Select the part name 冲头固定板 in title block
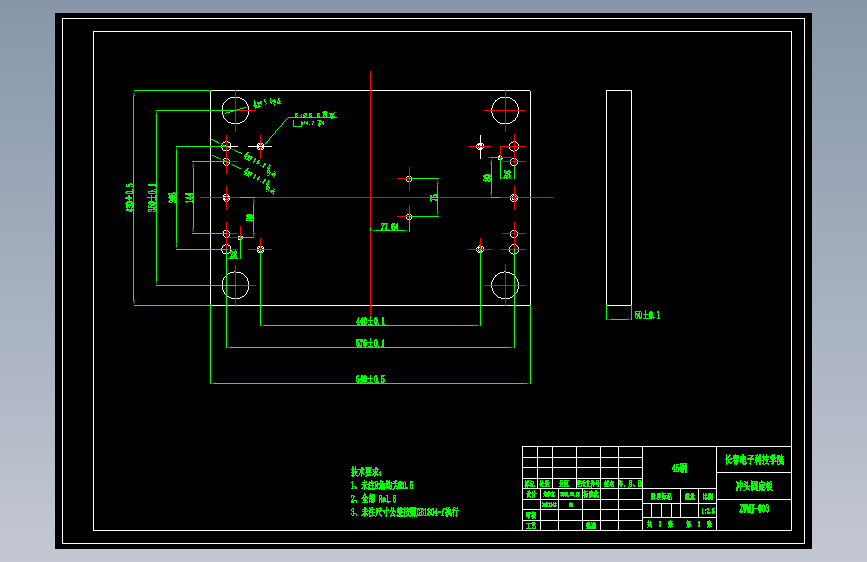Screen dimensions: 867x562 pos(754,486)
